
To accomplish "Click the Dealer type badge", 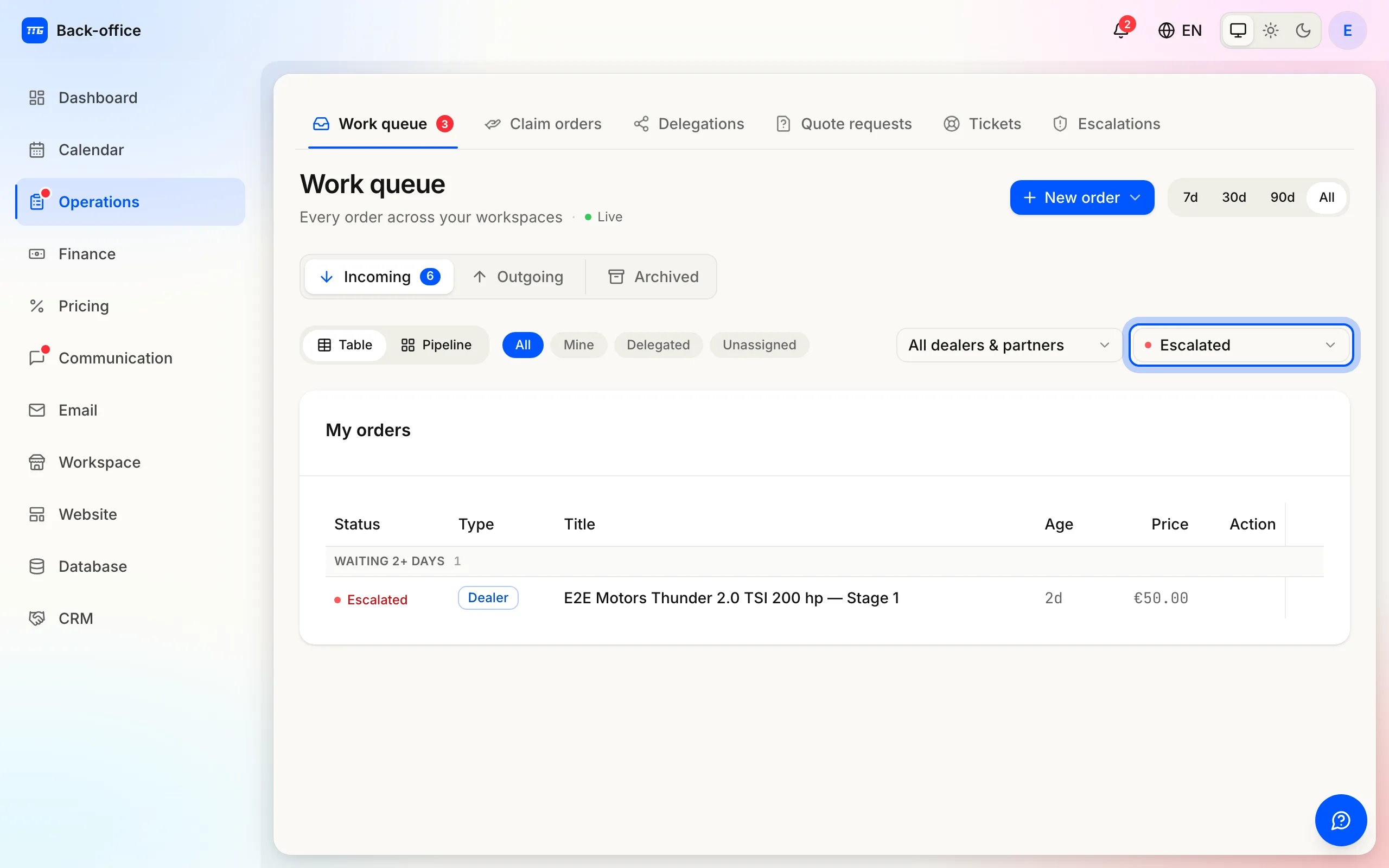I will click(x=488, y=598).
